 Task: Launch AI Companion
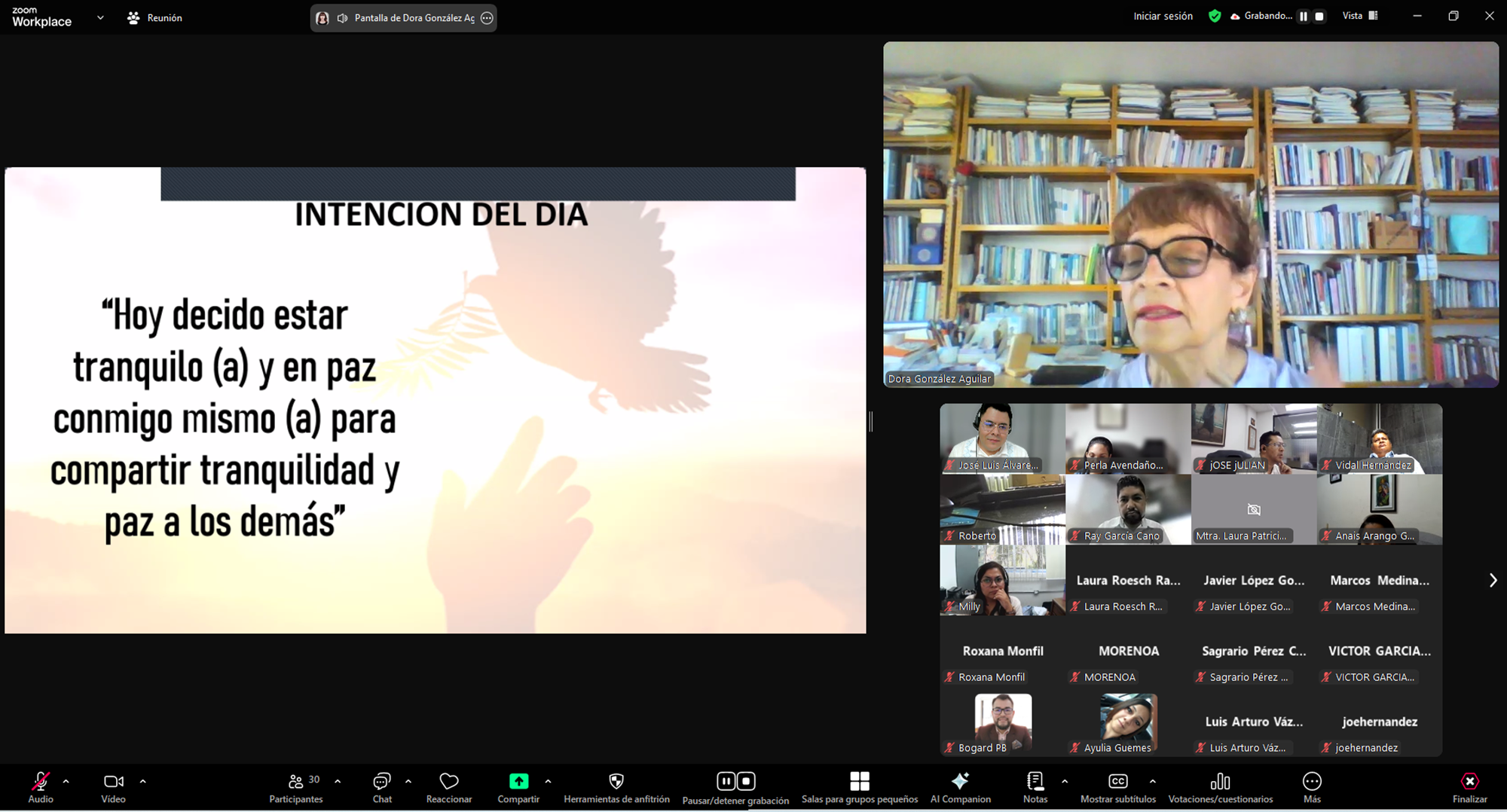[x=960, y=786]
